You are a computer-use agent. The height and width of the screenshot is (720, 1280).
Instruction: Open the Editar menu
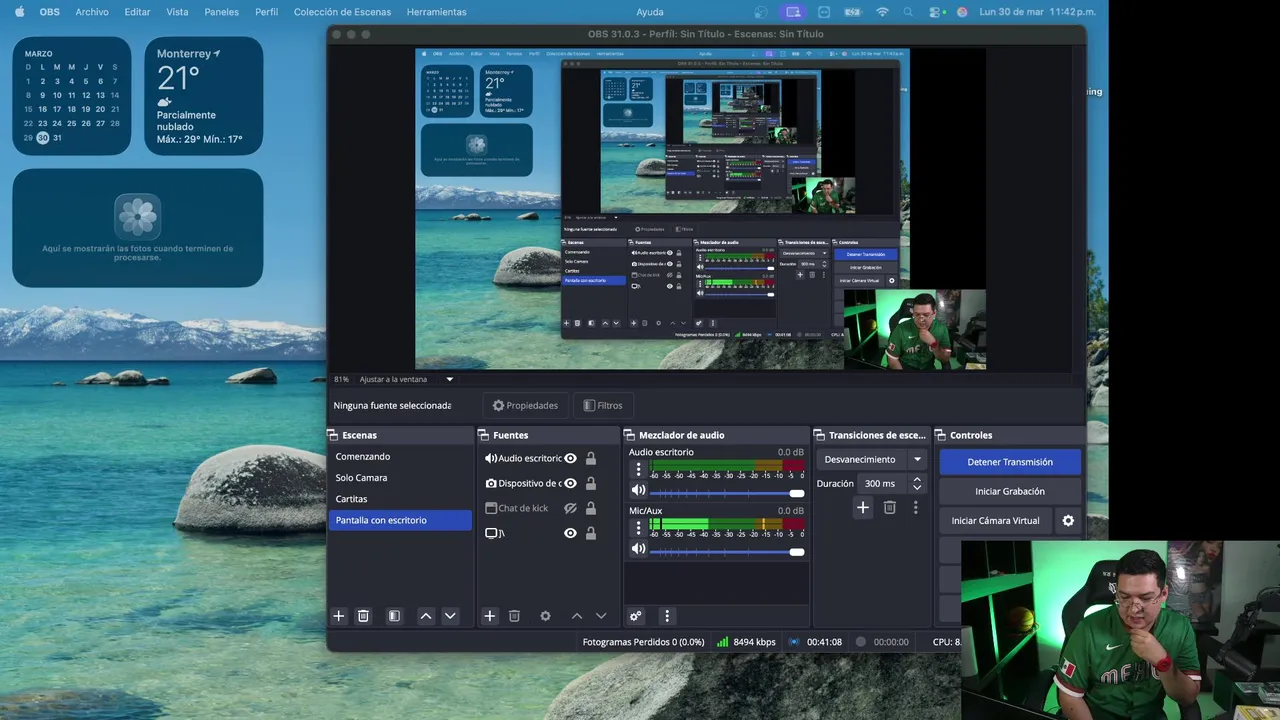click(137, 12)
